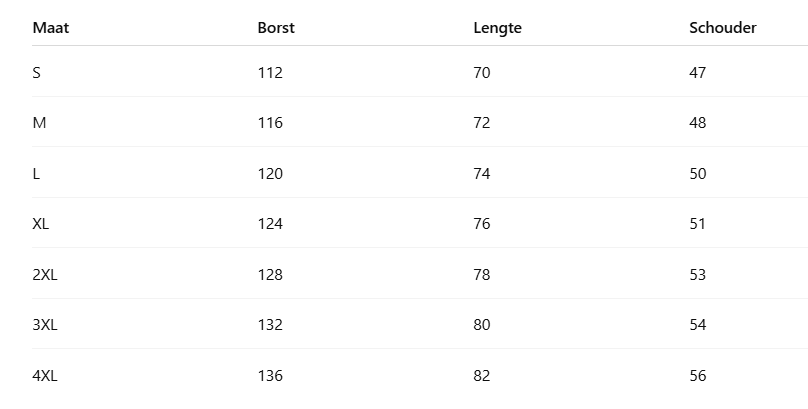Click Schouder value 53

point(698,274)
